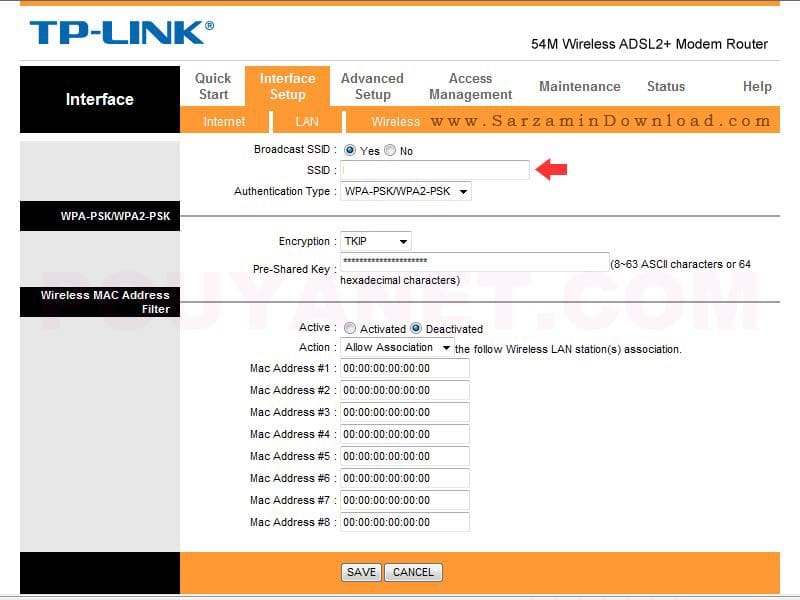
Task: Open the Internet submenu
Action: click(x=224, y=121)
